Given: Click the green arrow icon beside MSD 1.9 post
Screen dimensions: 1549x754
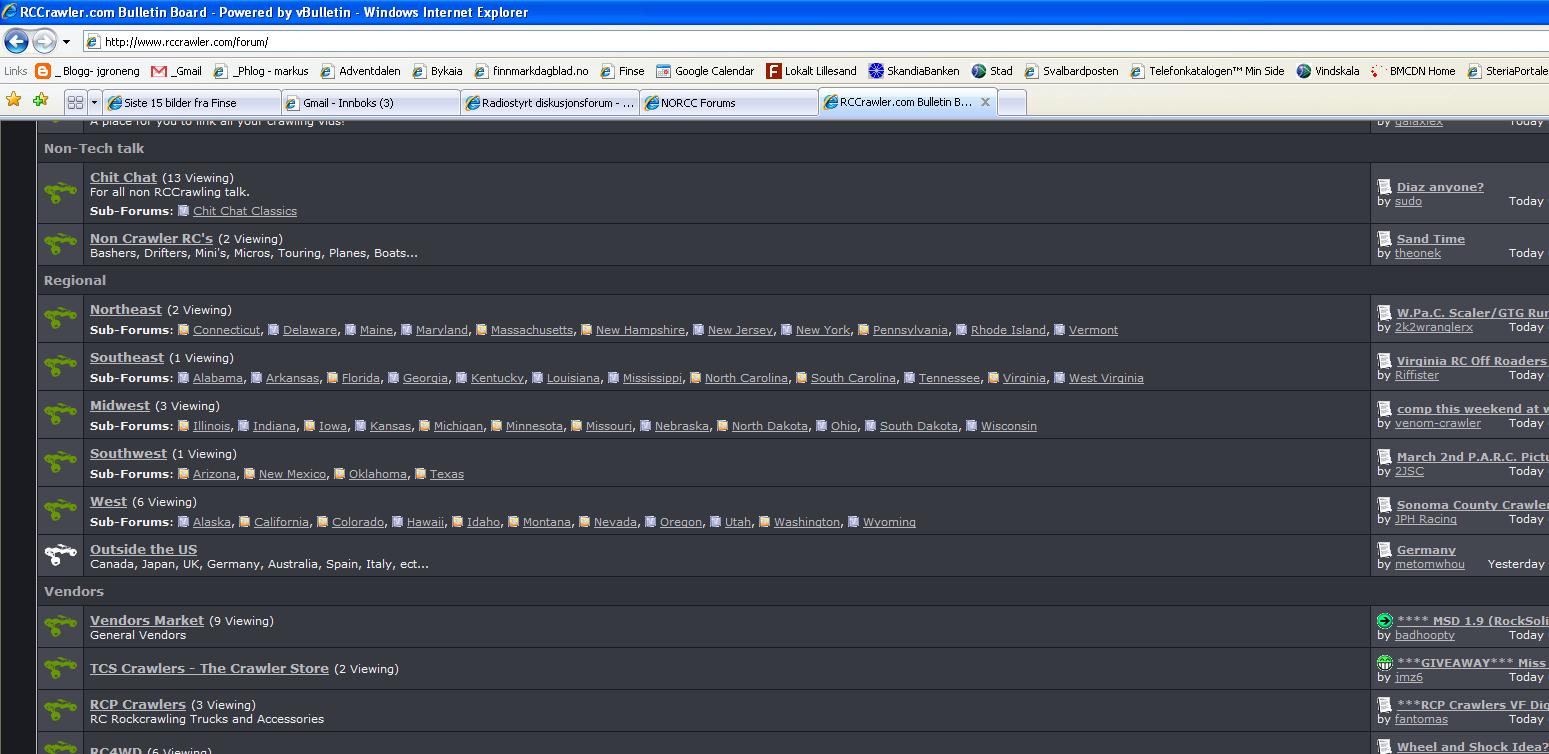Looking at the screenshot, I should click(1384, 621).
